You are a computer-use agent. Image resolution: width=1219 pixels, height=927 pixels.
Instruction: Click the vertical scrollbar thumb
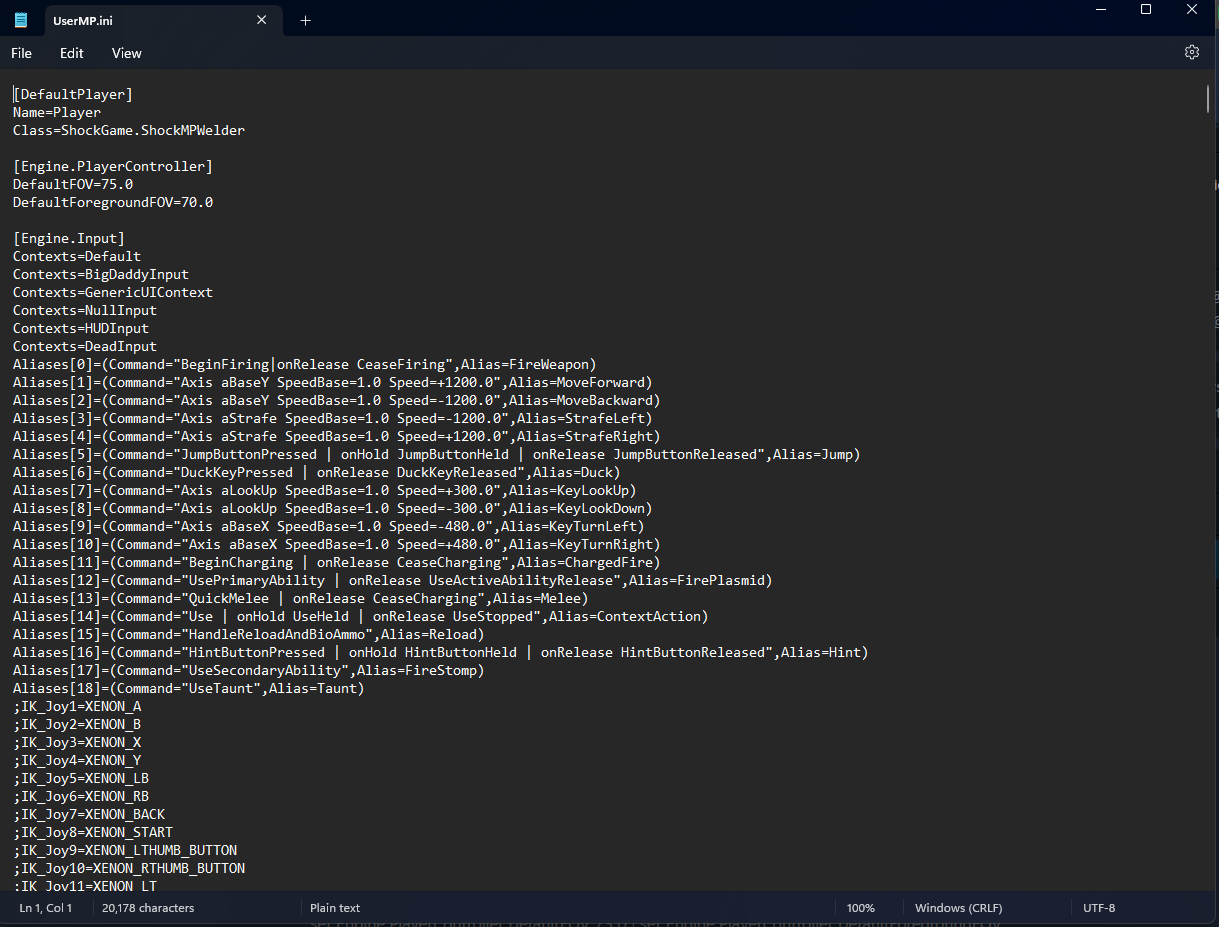click(1209, 100)
